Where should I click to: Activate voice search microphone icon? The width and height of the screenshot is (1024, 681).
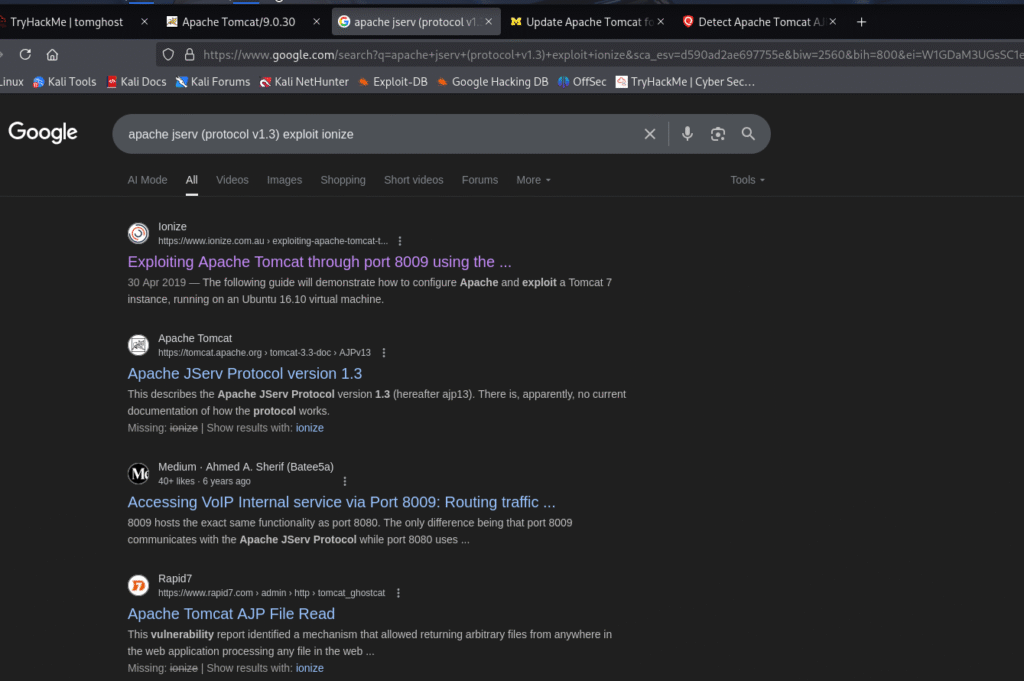point(686,133)
